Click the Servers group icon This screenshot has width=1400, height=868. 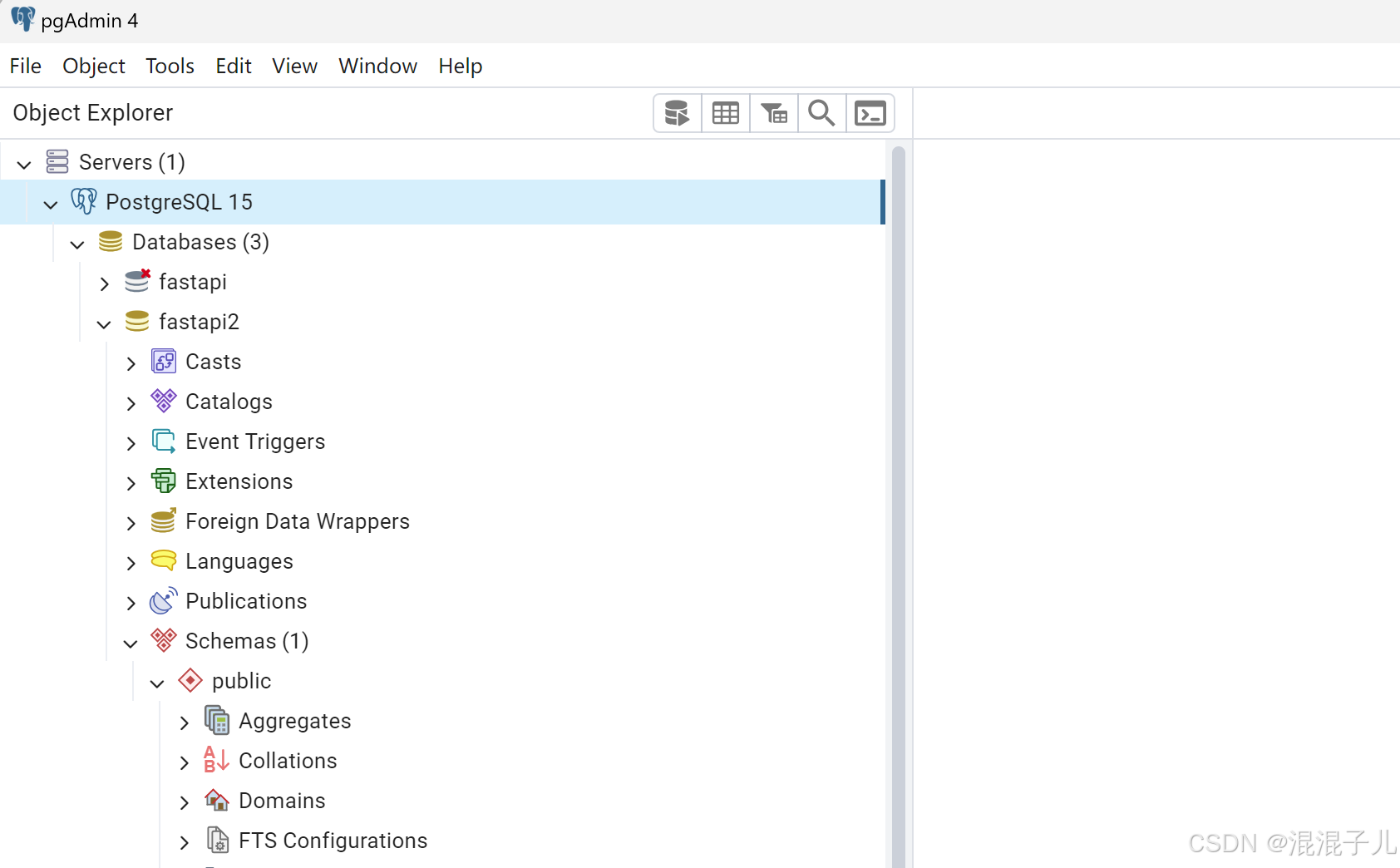coord(57,161)
